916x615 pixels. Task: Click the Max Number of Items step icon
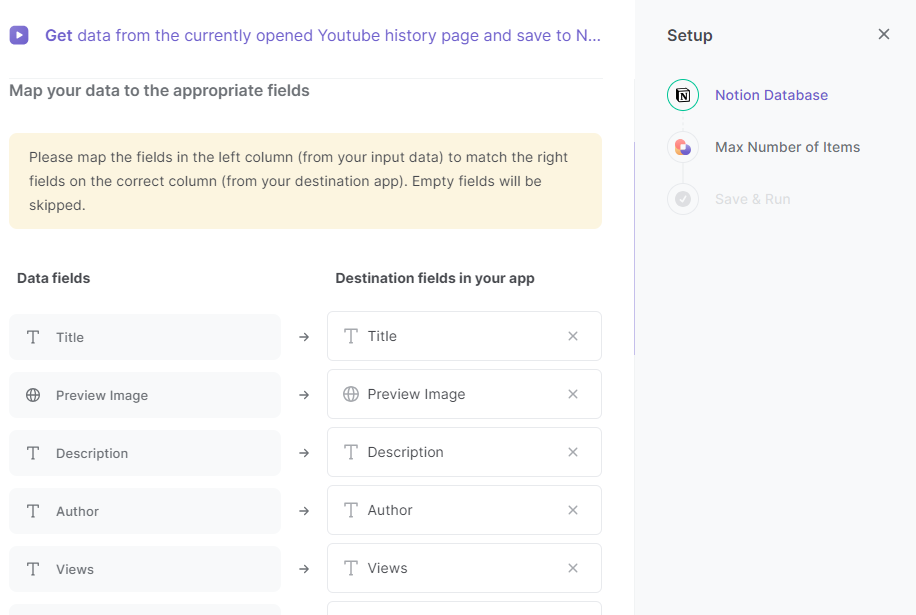click(683, 147)
